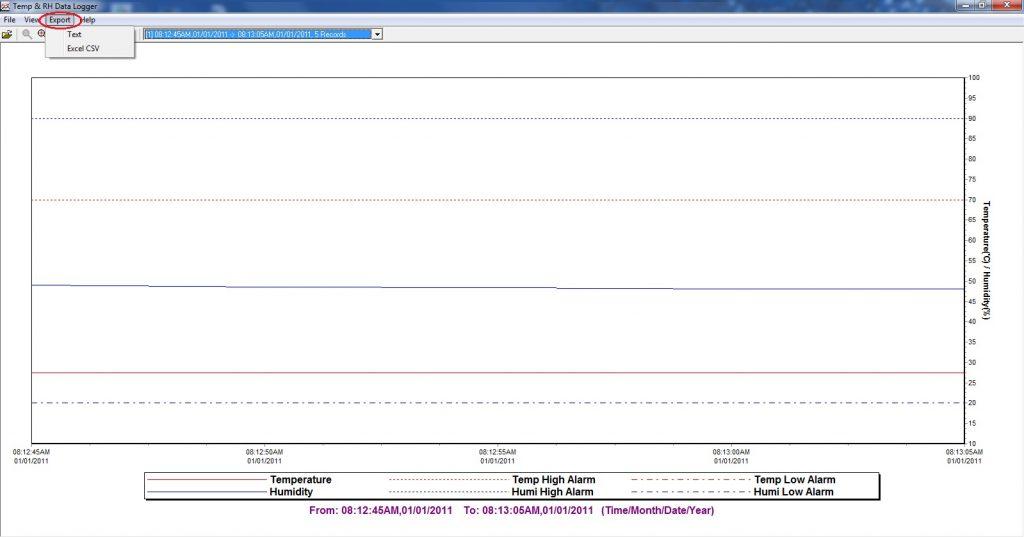
Task: Click the Temp & RH Data Logger title icon
Action: pos(6,6)
